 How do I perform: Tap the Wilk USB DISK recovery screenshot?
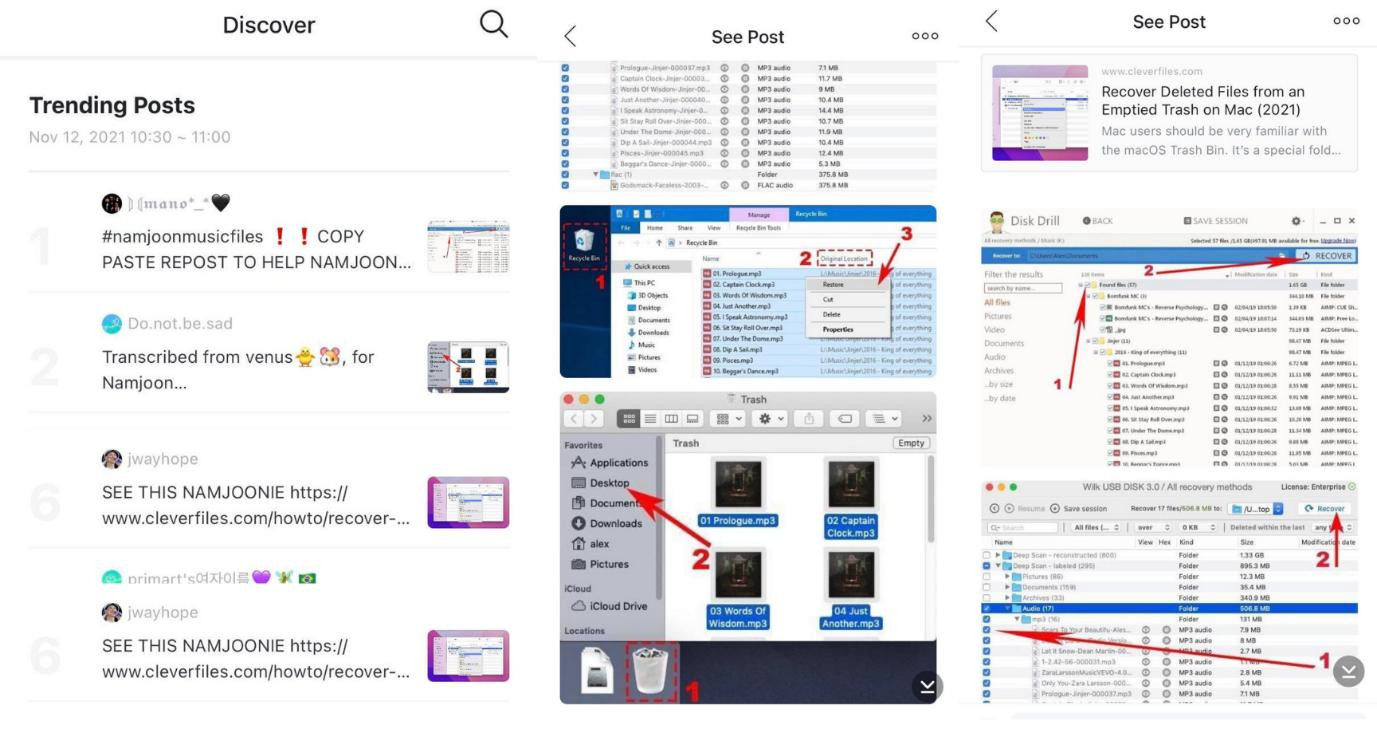point(1169,590)
